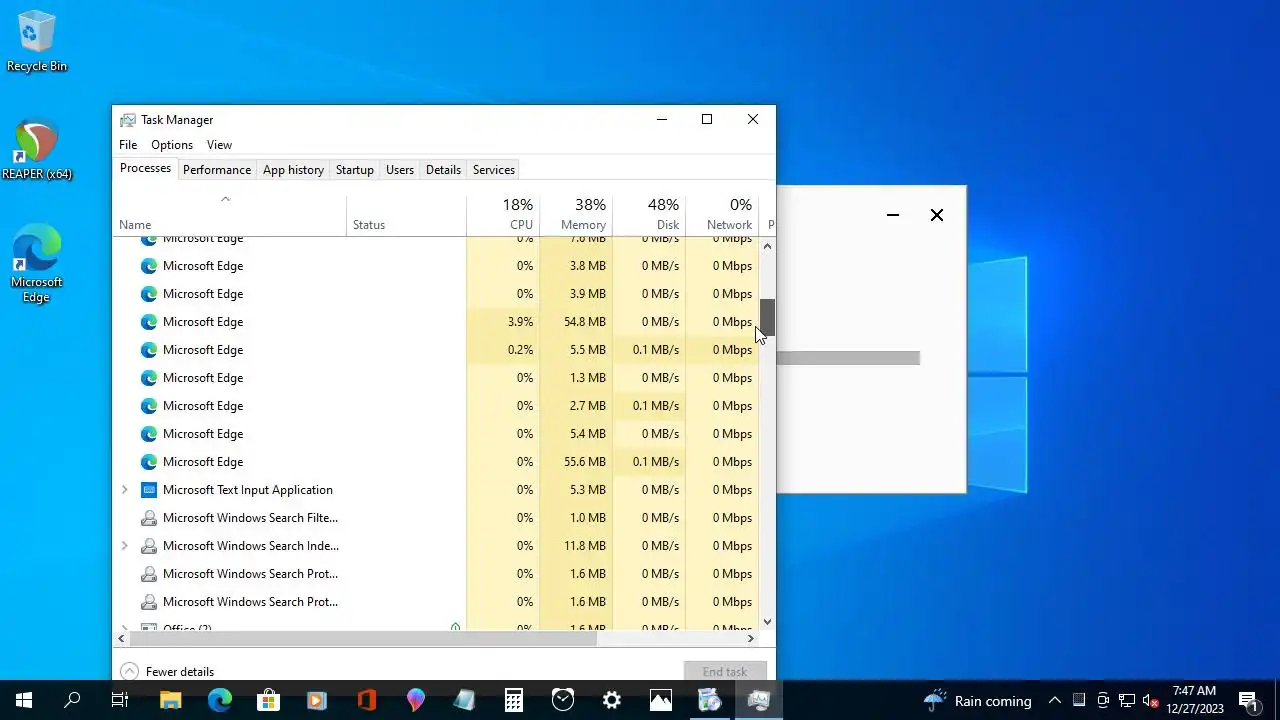Click the 3.9% CPU cell
1280x720 pixels.
pyautogui.click(x=503, y=322)
